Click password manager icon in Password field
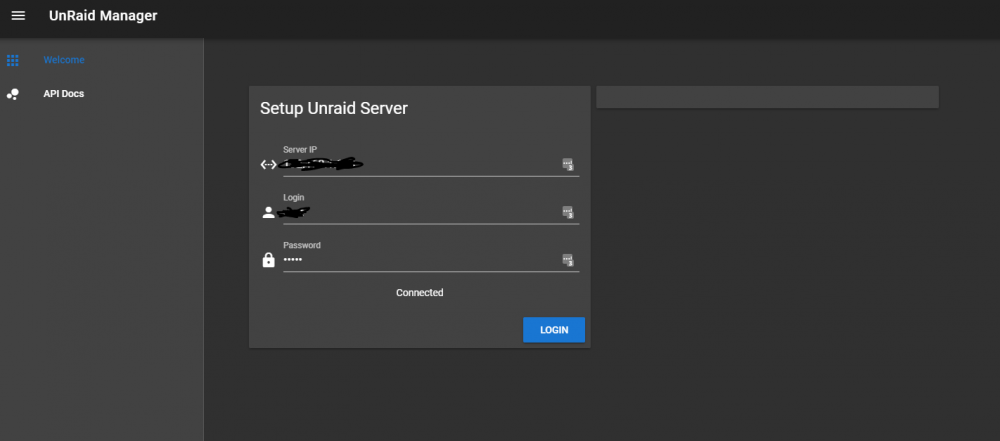The height and width of the screenshot is (441, 1000). (x=568, y=260)
